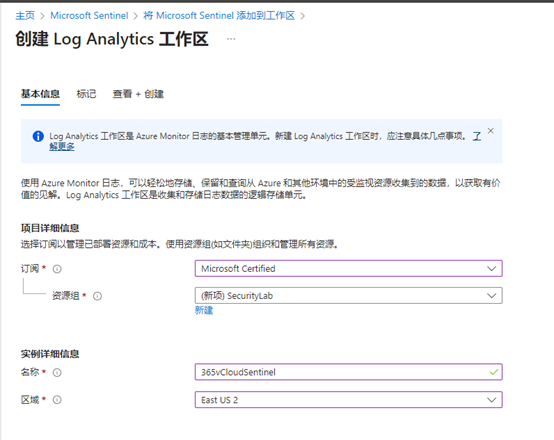Dismiss the blue information banner
This screenshot has width=554, height=440.
point(490,131)
